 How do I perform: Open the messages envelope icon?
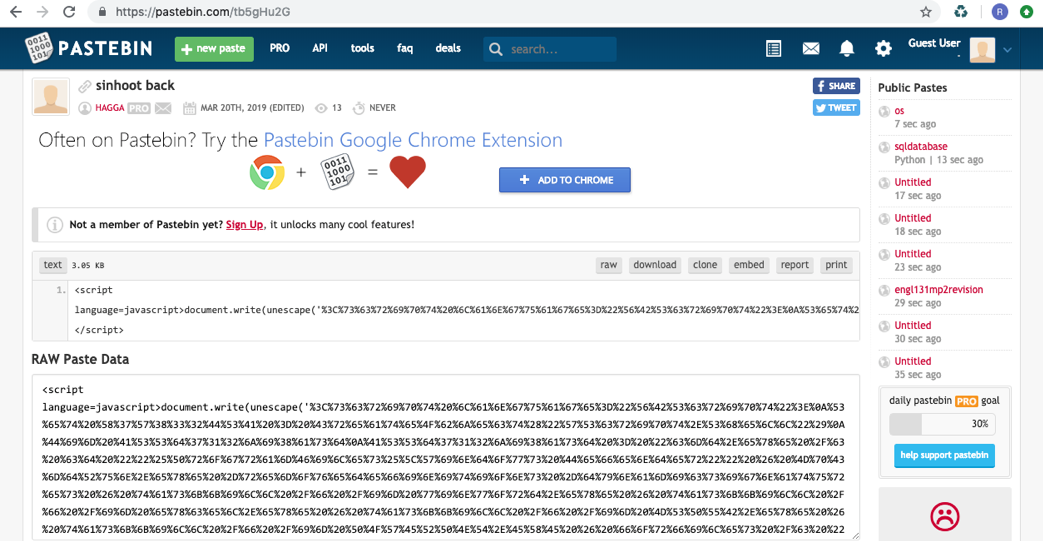tap(811, 49)
